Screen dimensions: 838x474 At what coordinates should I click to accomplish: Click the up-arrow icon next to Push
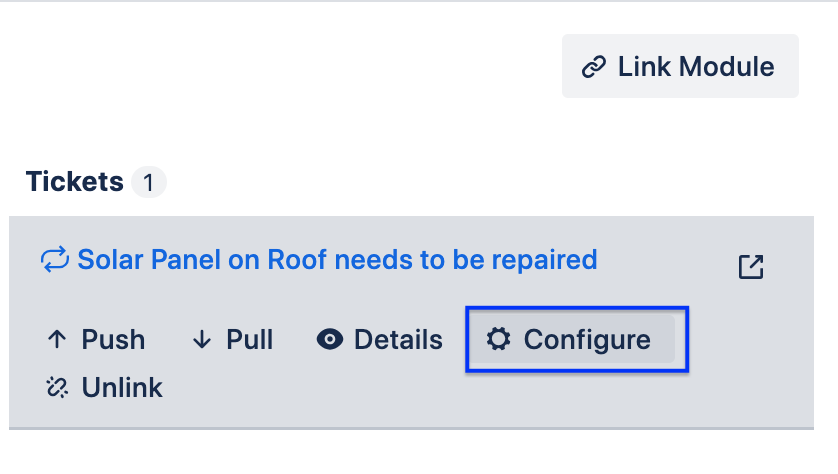[56, 340]
